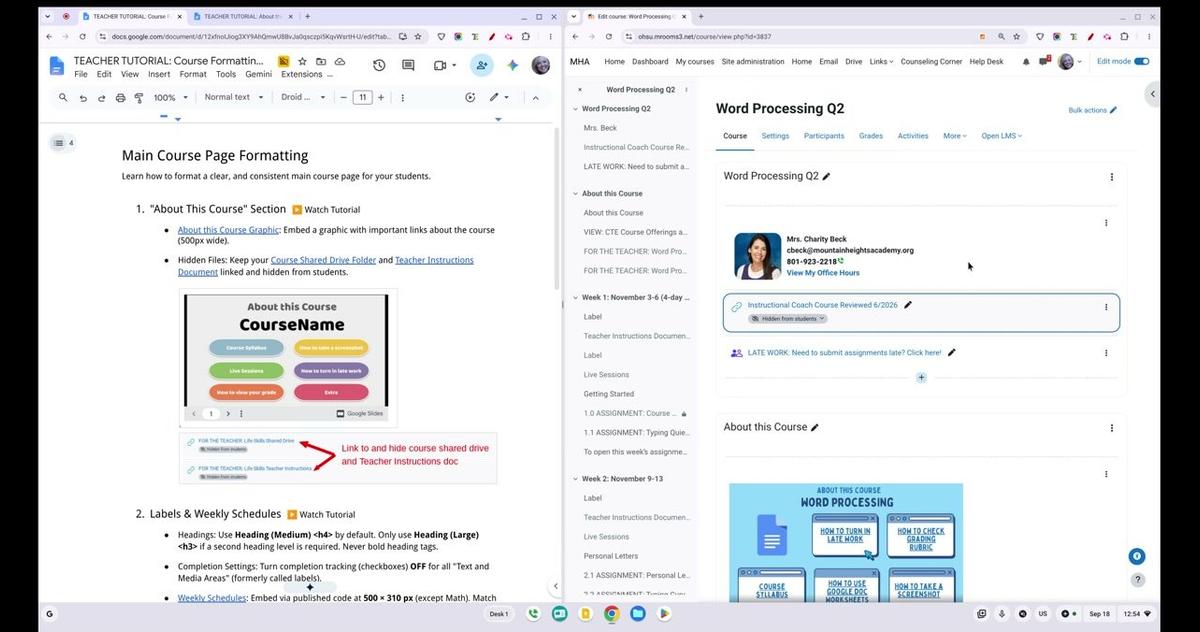Image resolution: width=1200 pixels, height=632 pixels.
Task: Open three-dot menu for Instructional Coach item
Action: 1106,307
